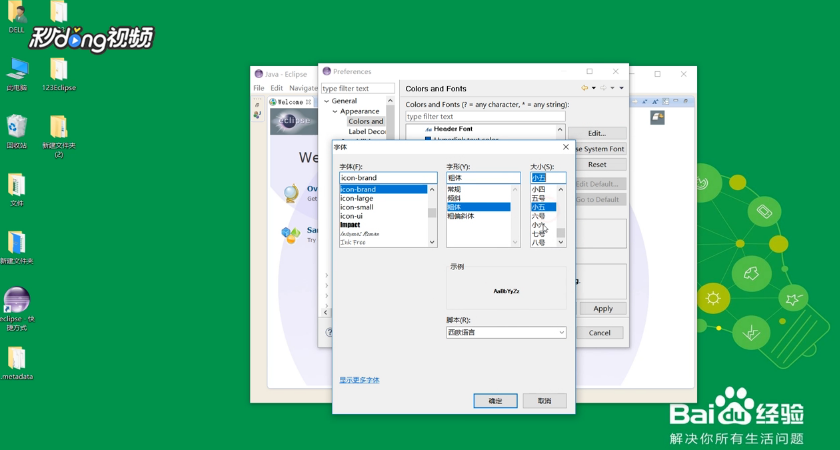Click the Apply button in Preferences
Image resolution: width=840 pixels, height=450 pixels.
click(603, 309)
